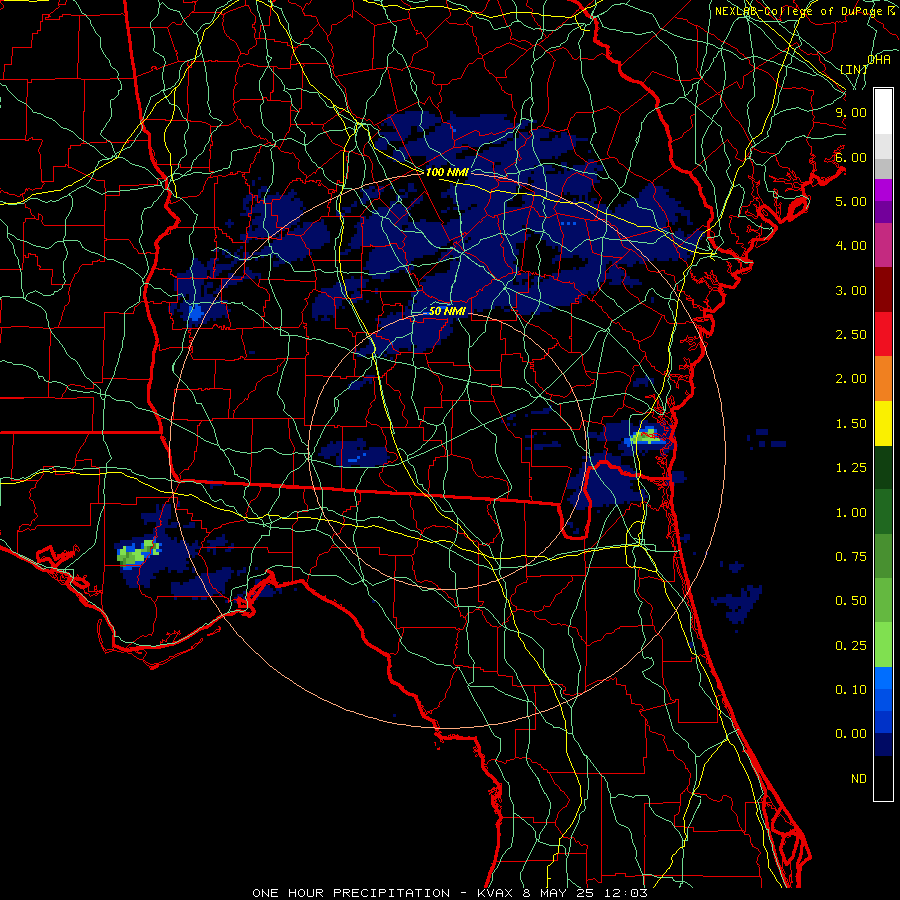Click the 0.75 legend value
This screenshot has width=900, height=900.
[851, 557]
